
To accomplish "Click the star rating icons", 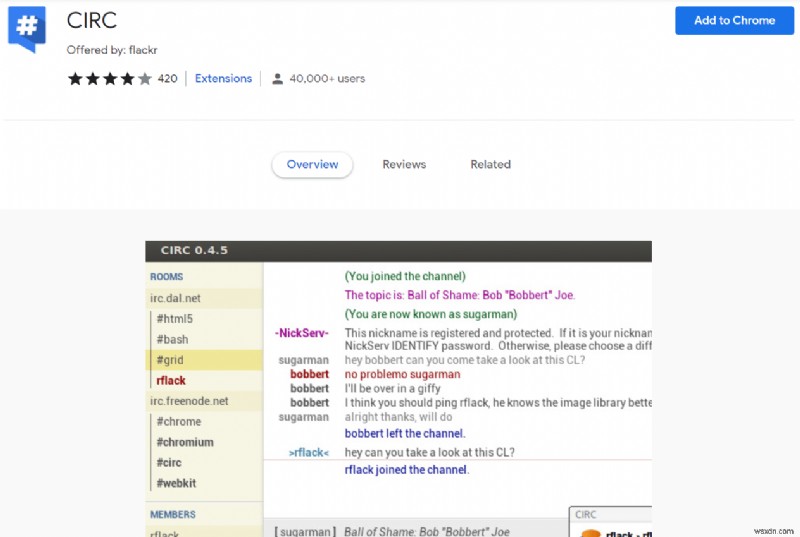I will [110, 78].
